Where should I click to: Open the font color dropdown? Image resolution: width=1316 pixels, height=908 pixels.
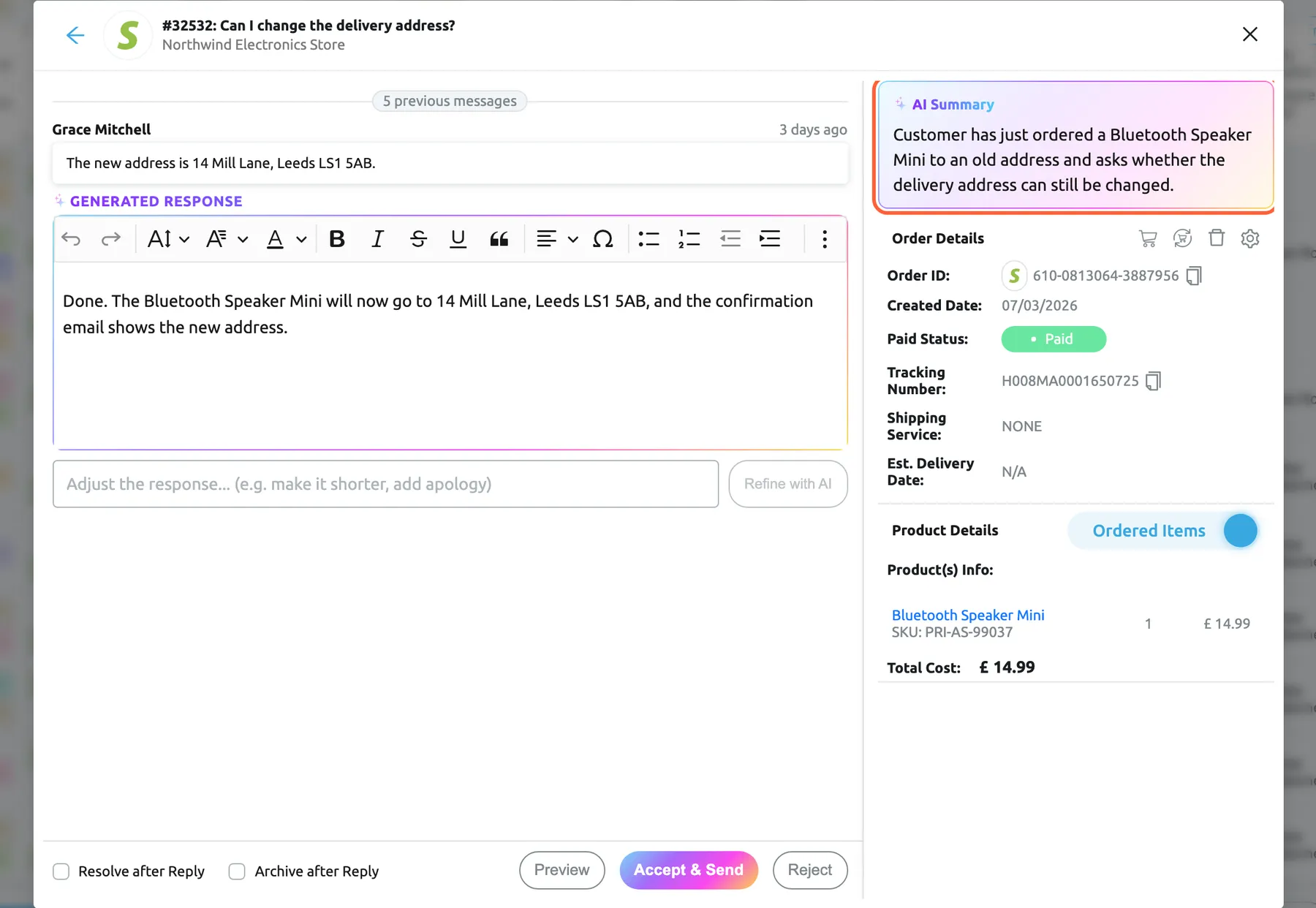286,239
